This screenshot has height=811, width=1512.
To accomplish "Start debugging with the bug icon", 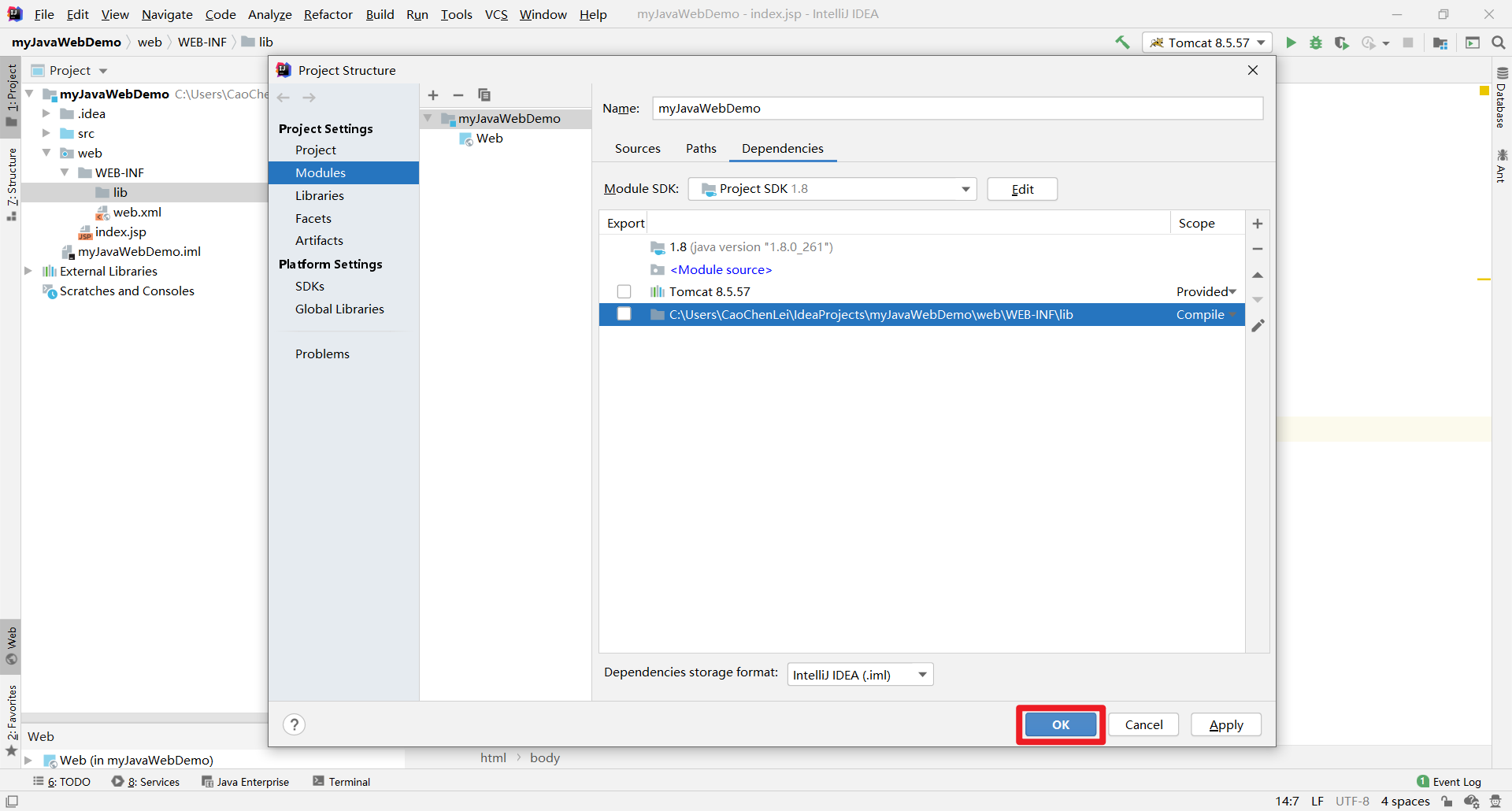I will coord(1316,43).
